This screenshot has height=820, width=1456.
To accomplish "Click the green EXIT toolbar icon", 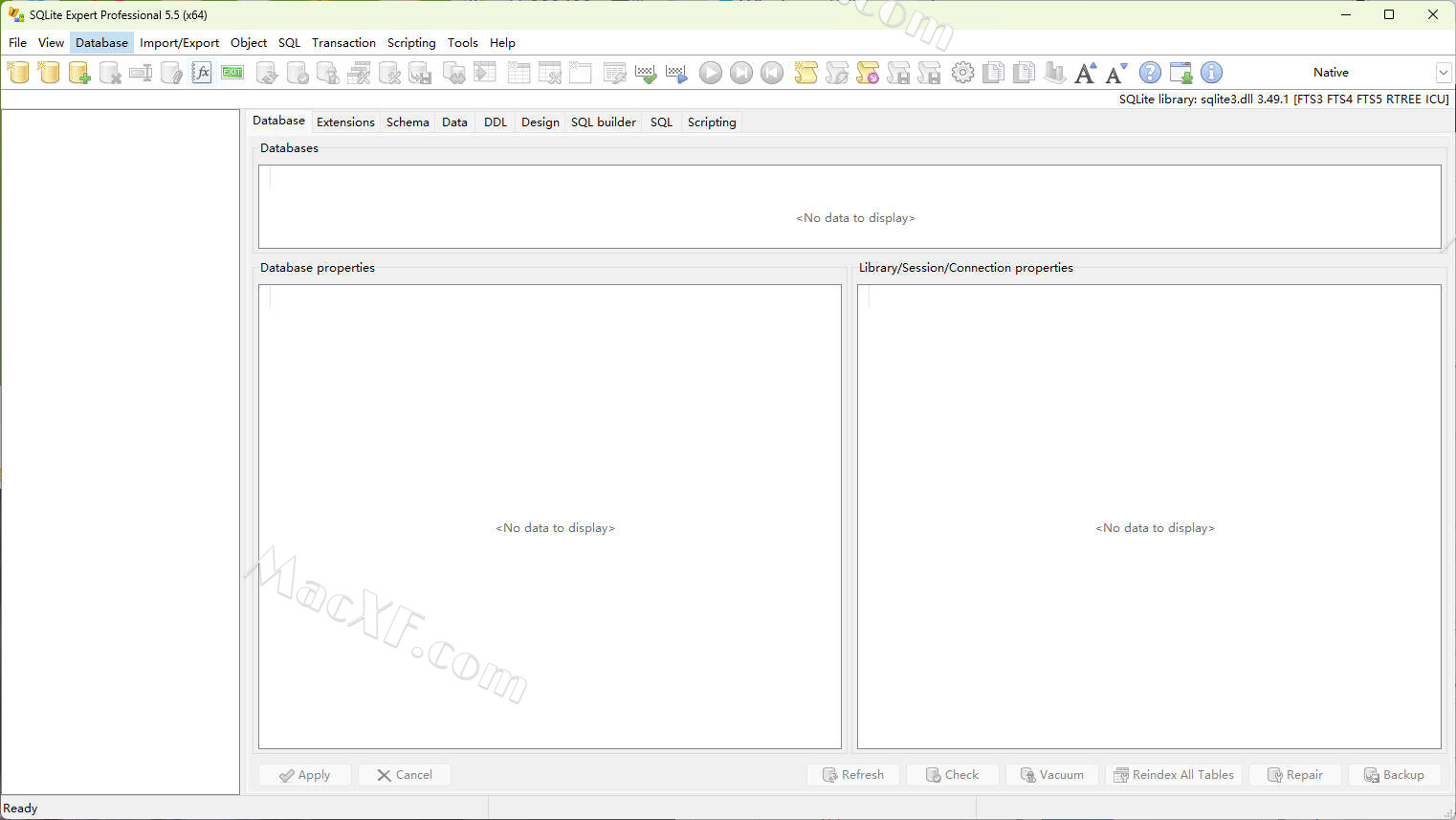I will click(x=232, y=73).
